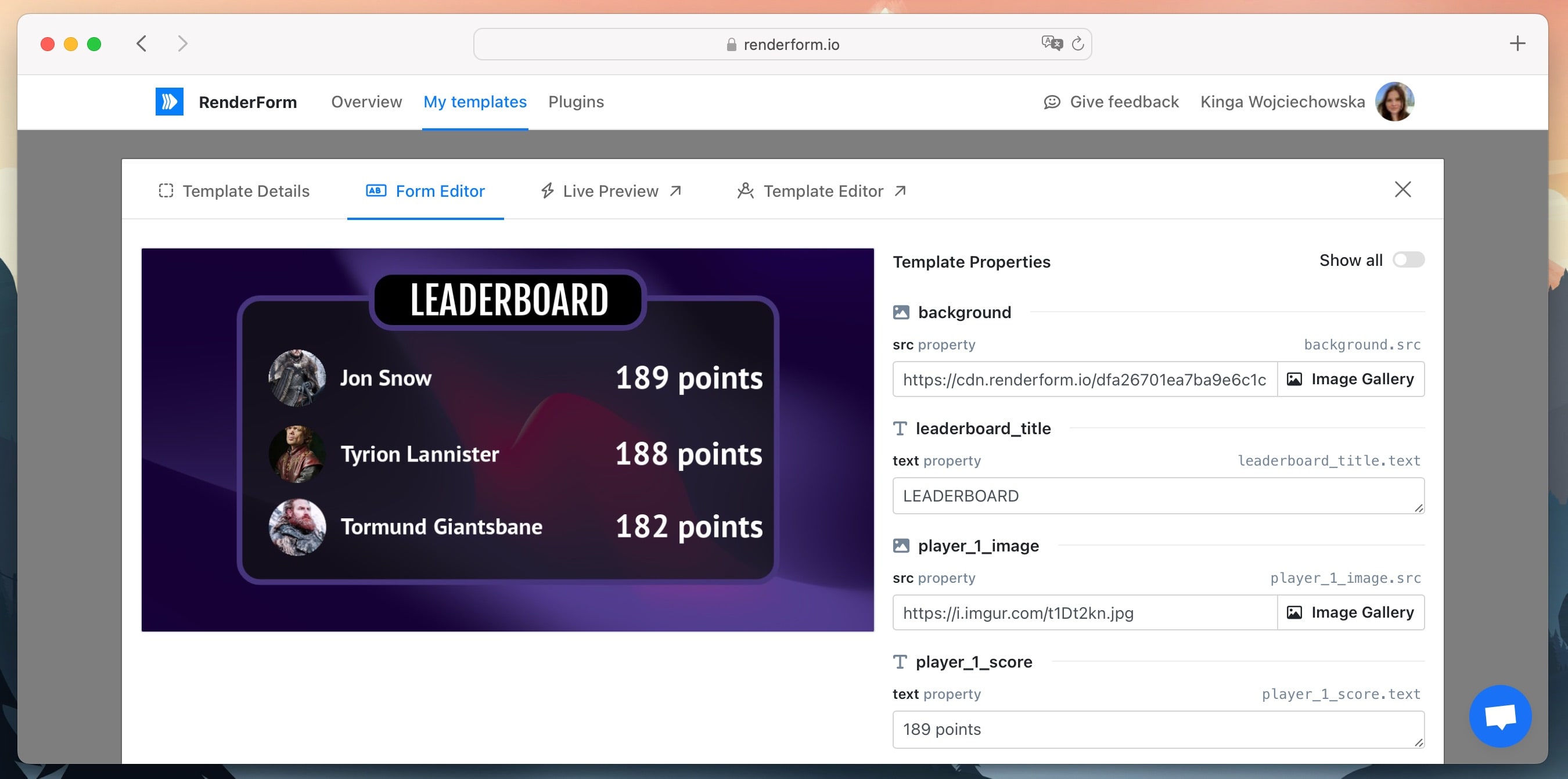Click the Tyrion Lannister avatar in preview
Image resolution: width=1568 pixels, height=779 pixels.
pyautogui.click(x=297, y=454)
